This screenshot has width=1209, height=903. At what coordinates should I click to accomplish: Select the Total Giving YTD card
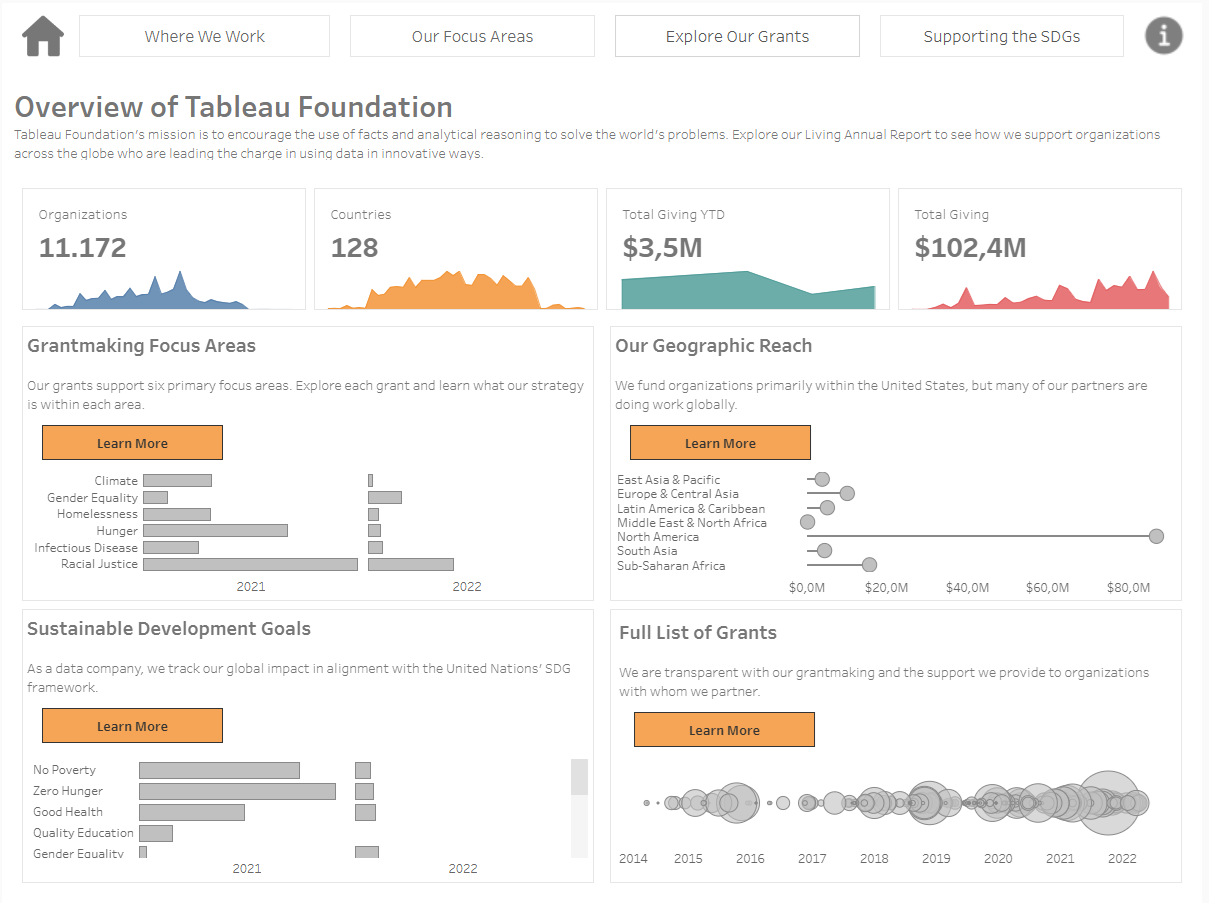[x=748, y=249]
